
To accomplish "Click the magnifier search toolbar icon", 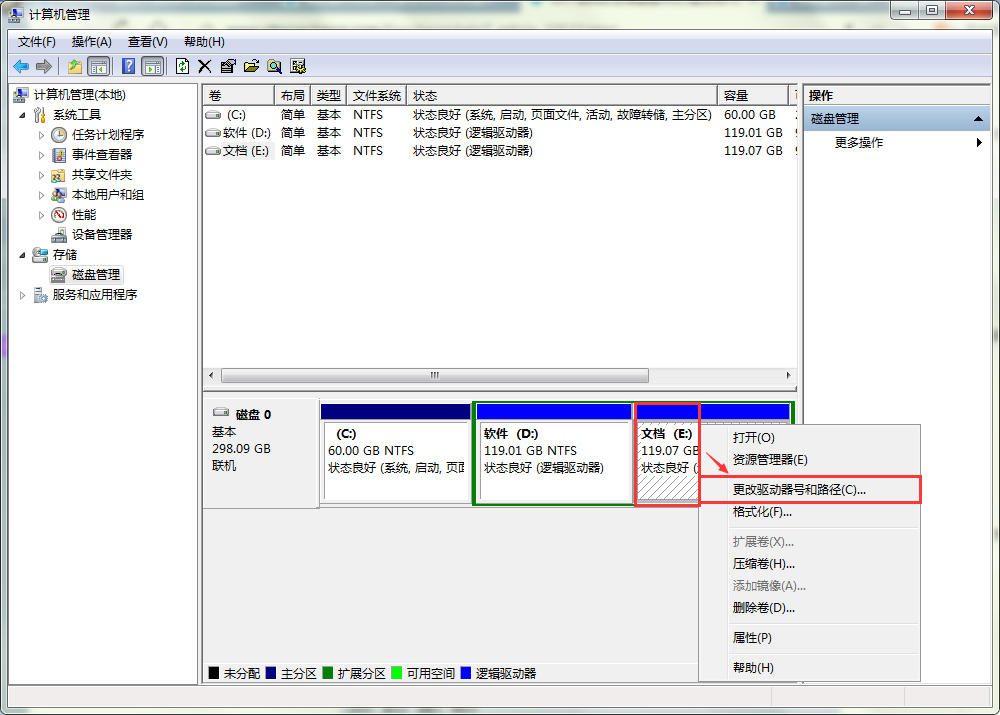I will [x=274, y=66].
